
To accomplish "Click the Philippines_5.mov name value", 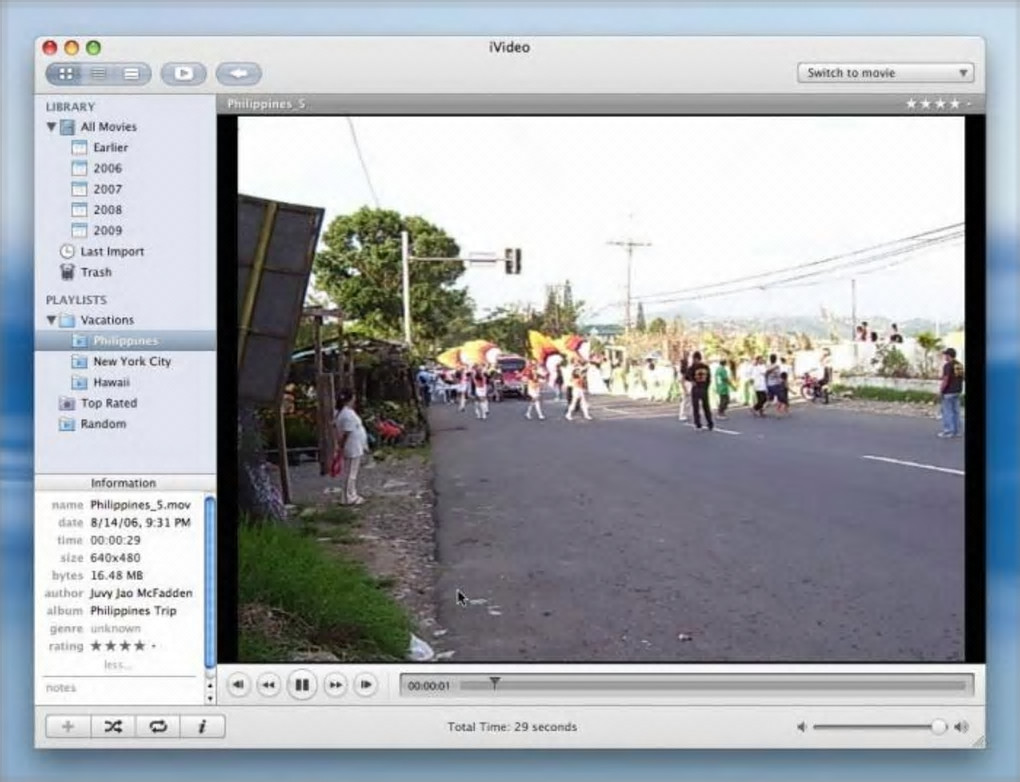I will [141, 505].
